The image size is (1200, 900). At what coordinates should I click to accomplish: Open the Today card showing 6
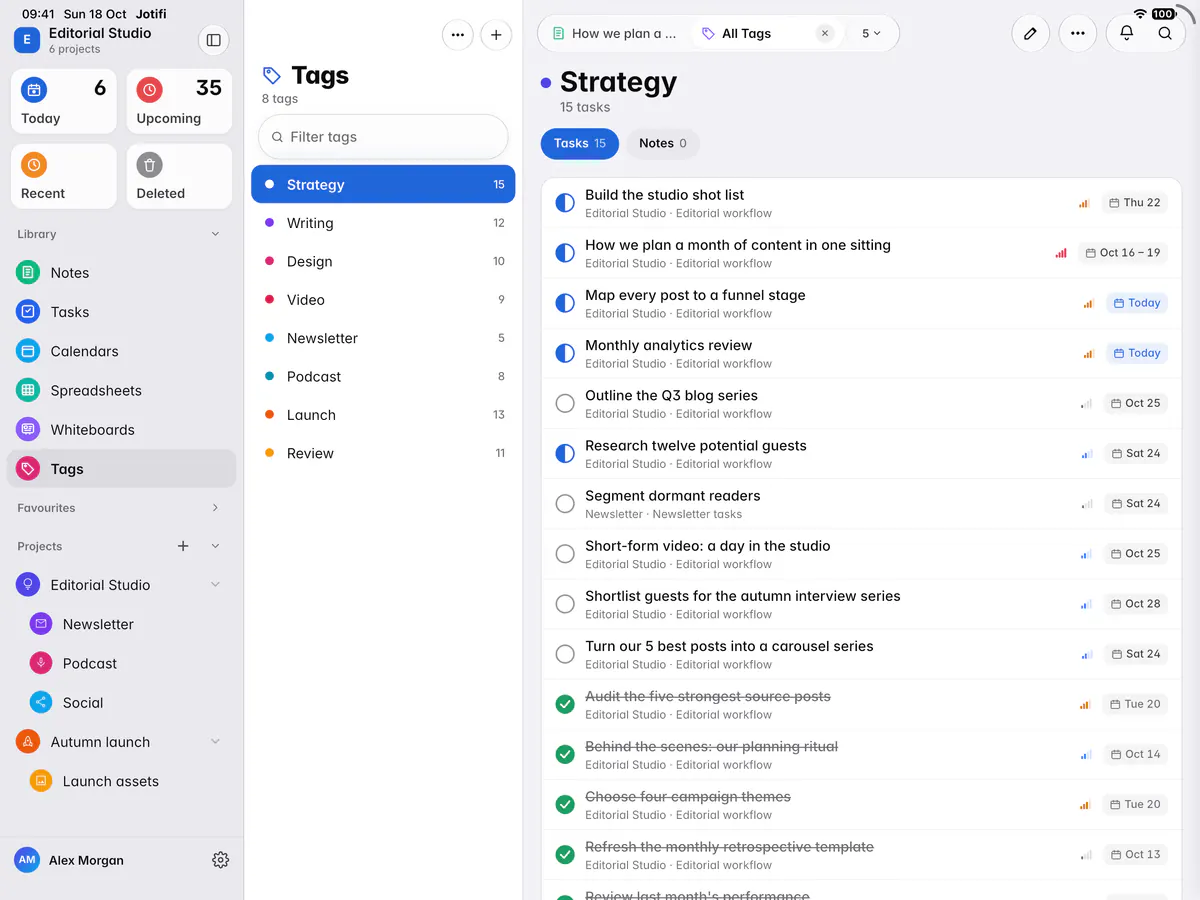coord(64,102)
